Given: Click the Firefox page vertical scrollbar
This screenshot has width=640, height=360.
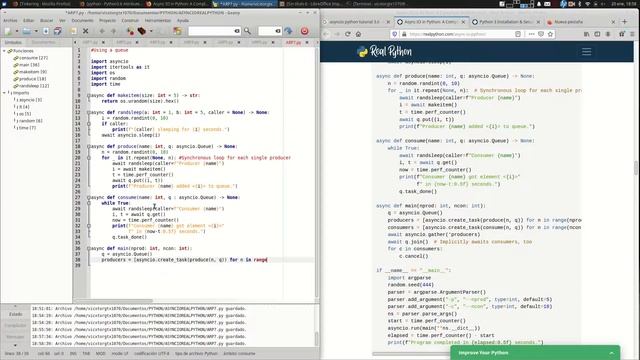Looking at the screenshot, I should (636, 167).
